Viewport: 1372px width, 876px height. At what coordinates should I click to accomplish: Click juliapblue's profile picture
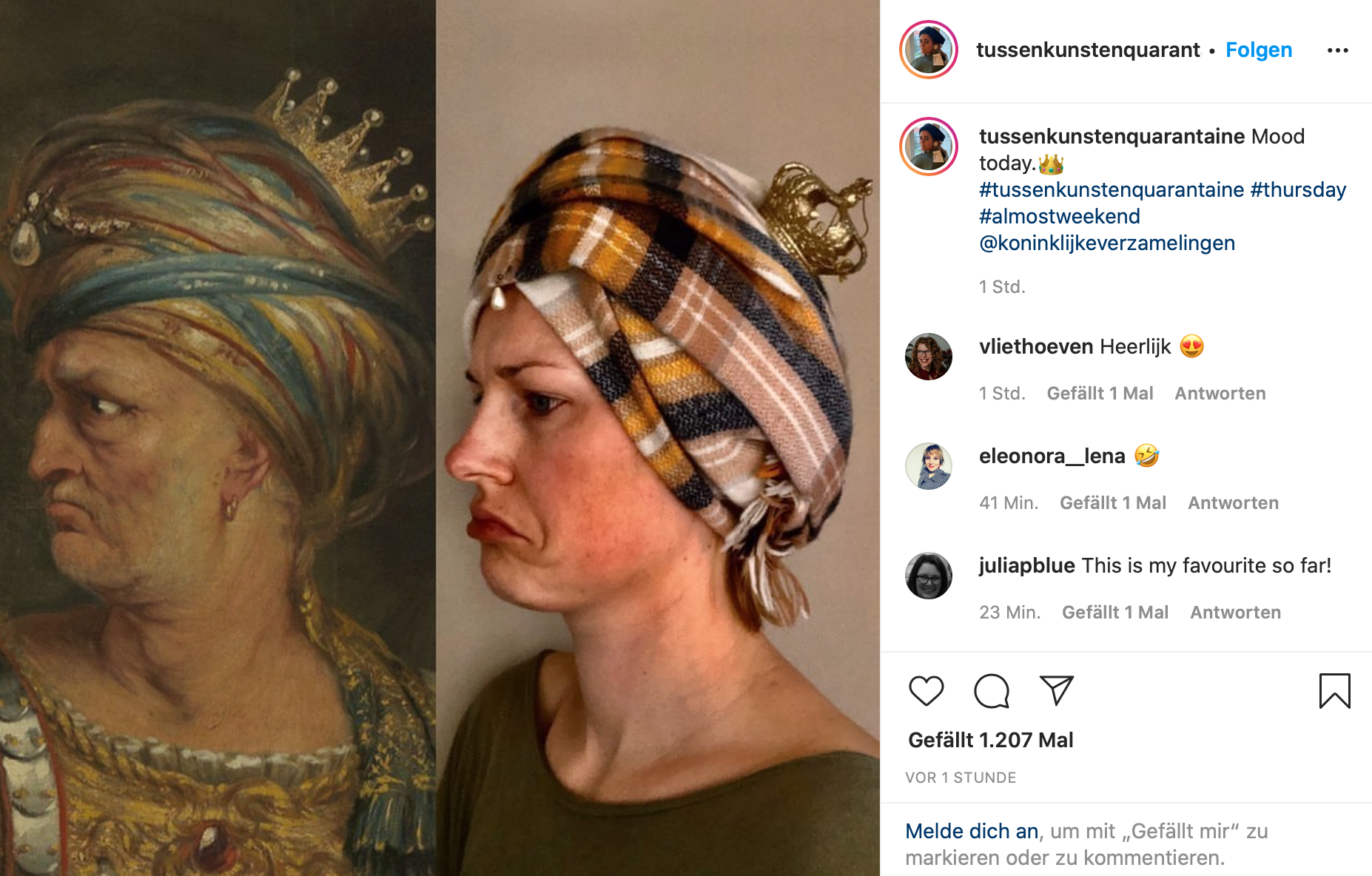click(928, 576)
